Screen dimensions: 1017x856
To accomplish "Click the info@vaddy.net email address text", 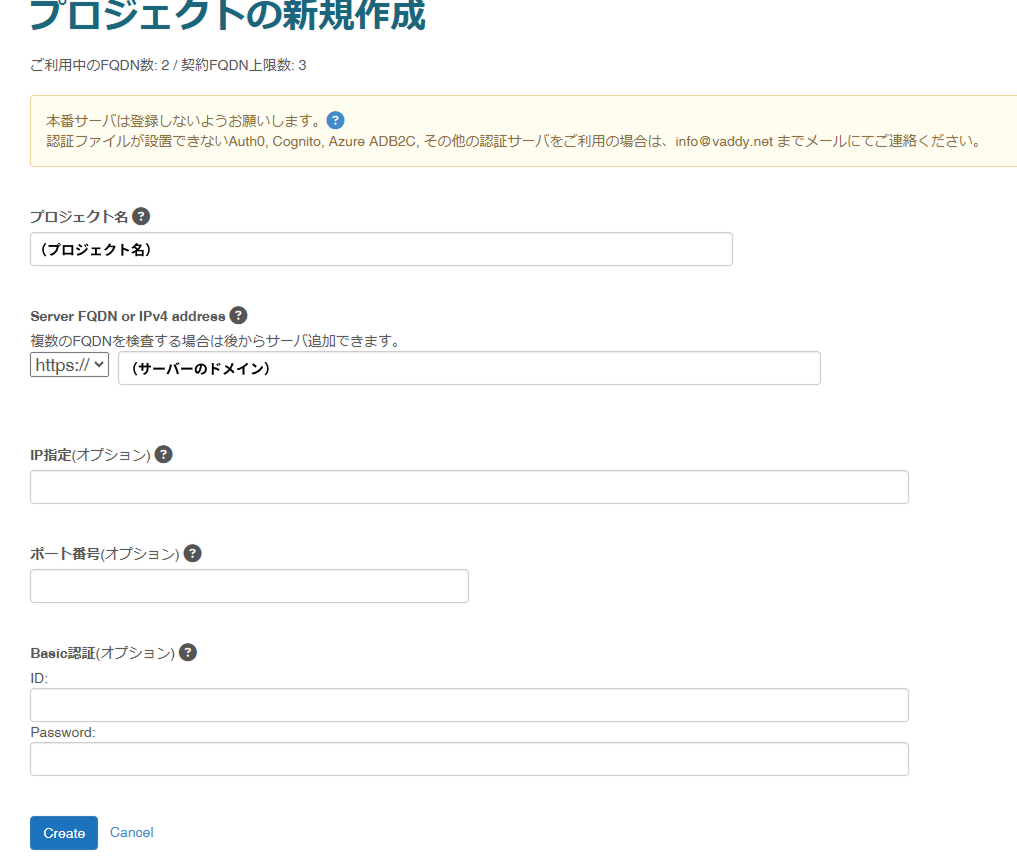I will (x=724, y=141).
